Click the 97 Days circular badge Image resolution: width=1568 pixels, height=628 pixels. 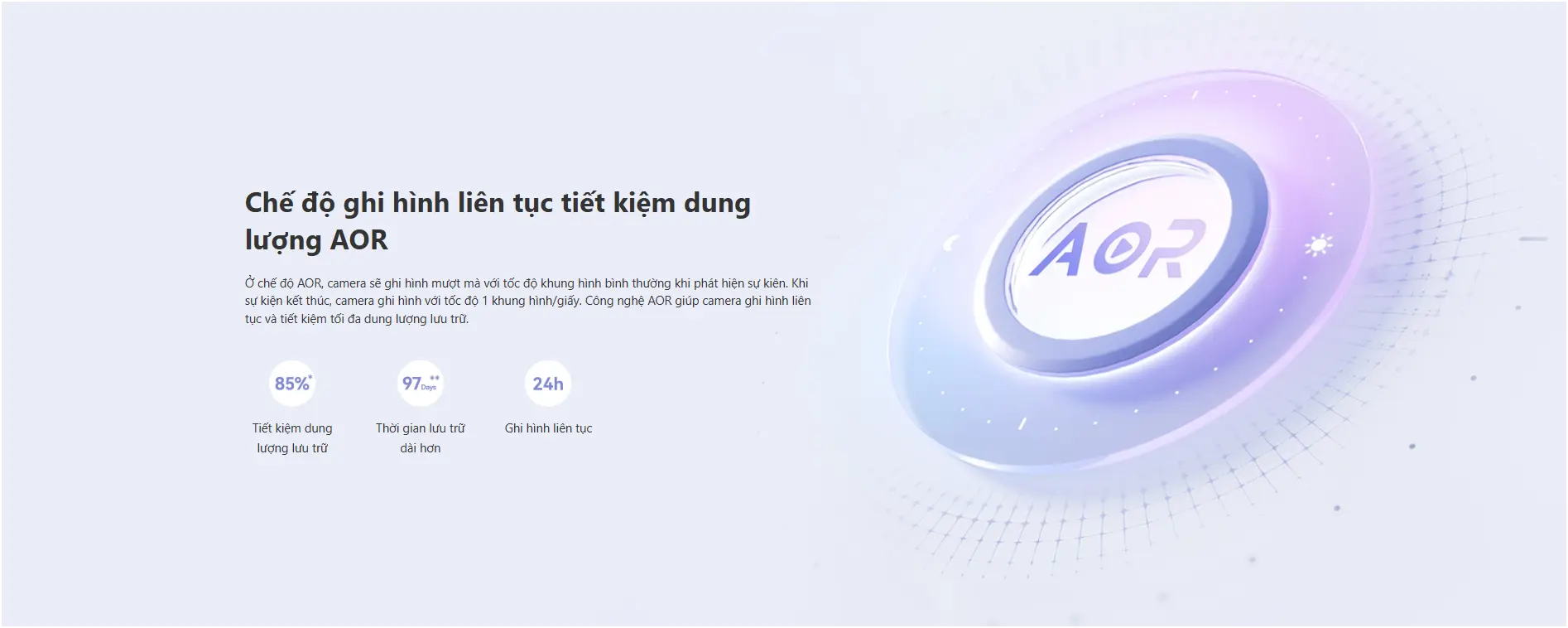420,384
